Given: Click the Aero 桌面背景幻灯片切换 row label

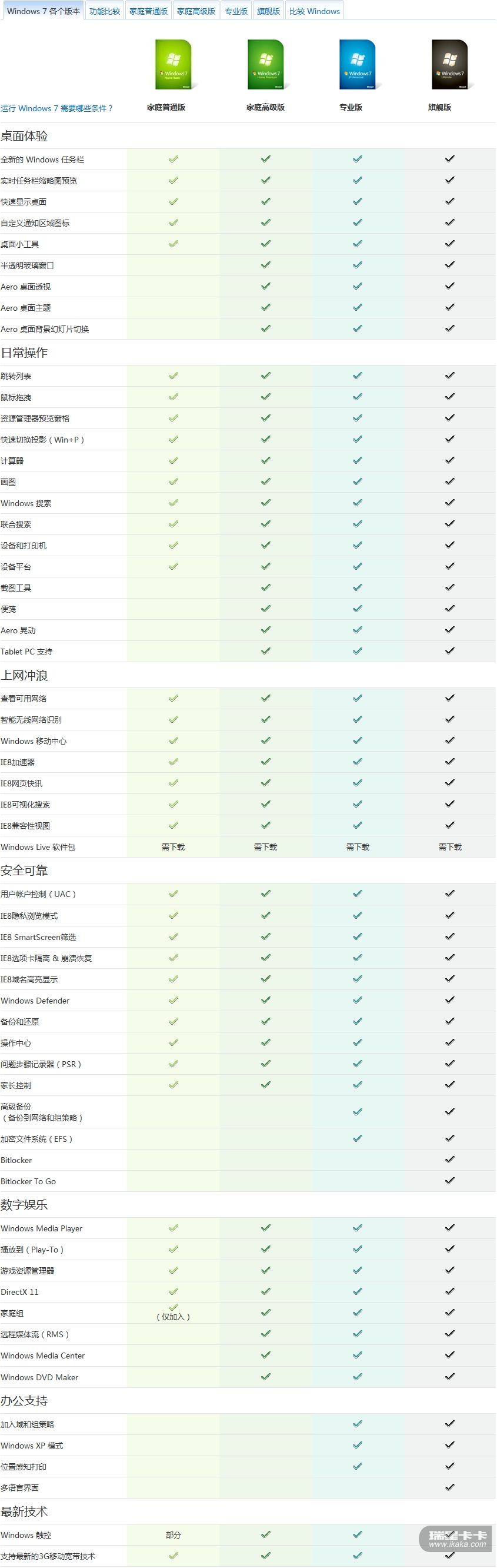Looking at the screenshot, I should point(45,329).
